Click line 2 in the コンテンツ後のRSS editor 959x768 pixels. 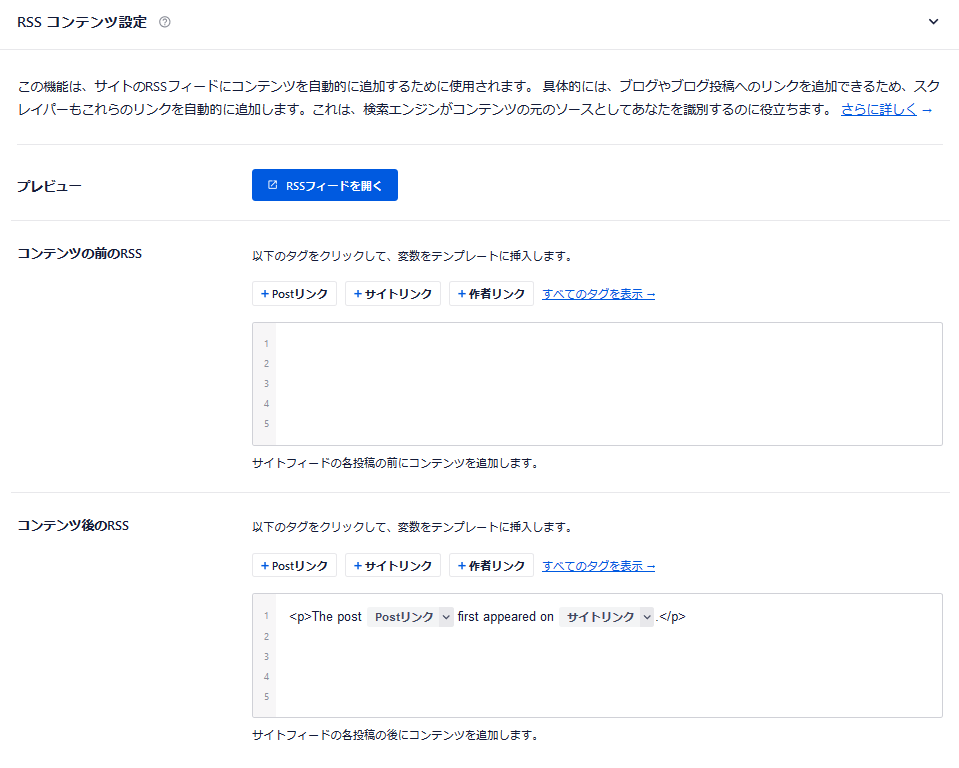click(x=608, y=637)
